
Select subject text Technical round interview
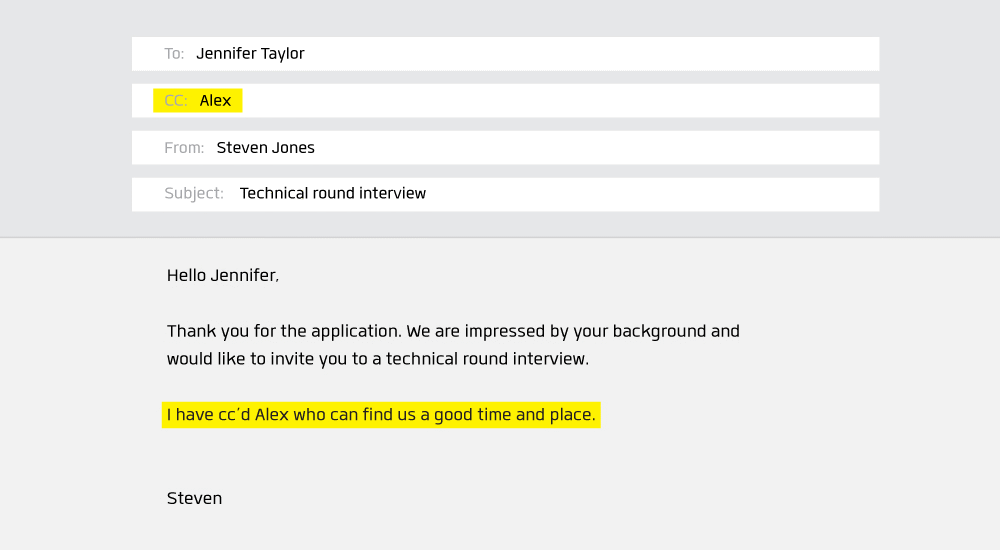pos(332,193)
